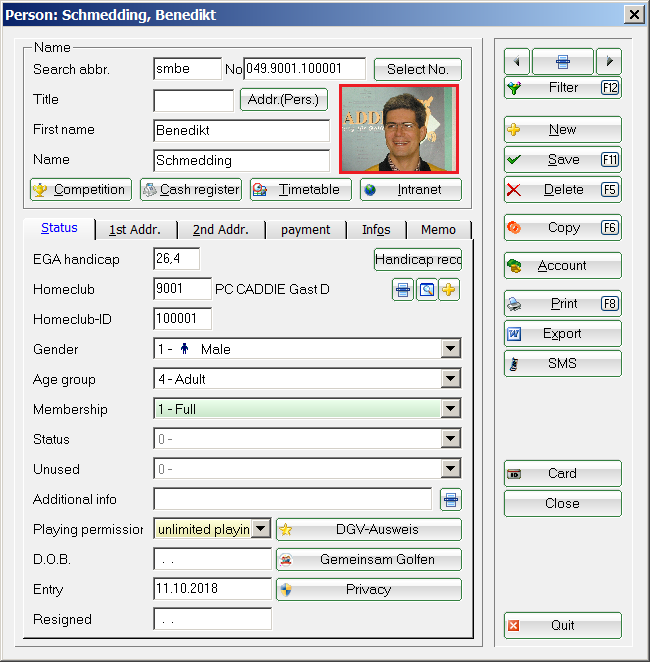Switch to the 1st Addr. tab

[135, 230]
